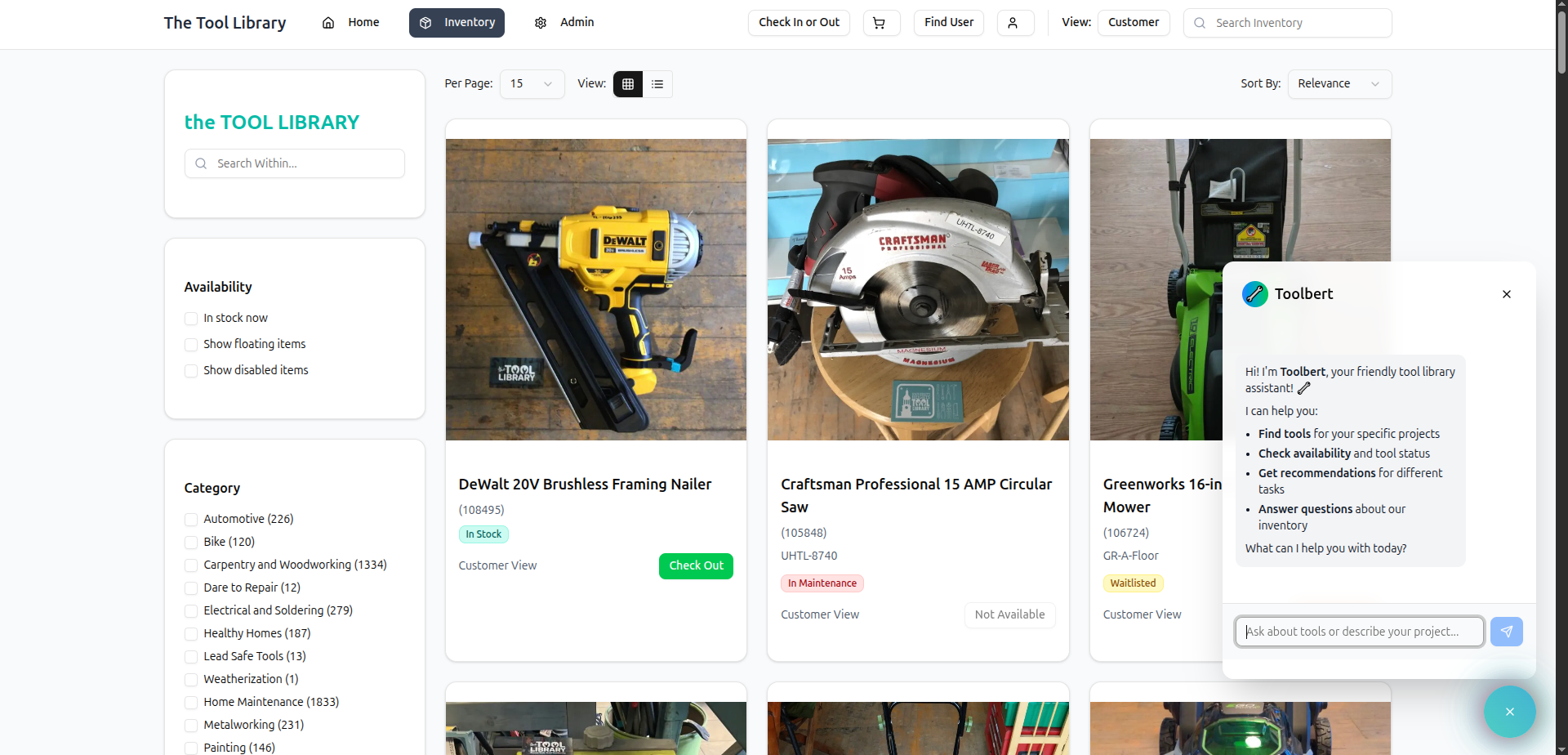This screenshot has height=755, width=1568.
Task: Check the Bike (120) category
Action: (191, 543)
